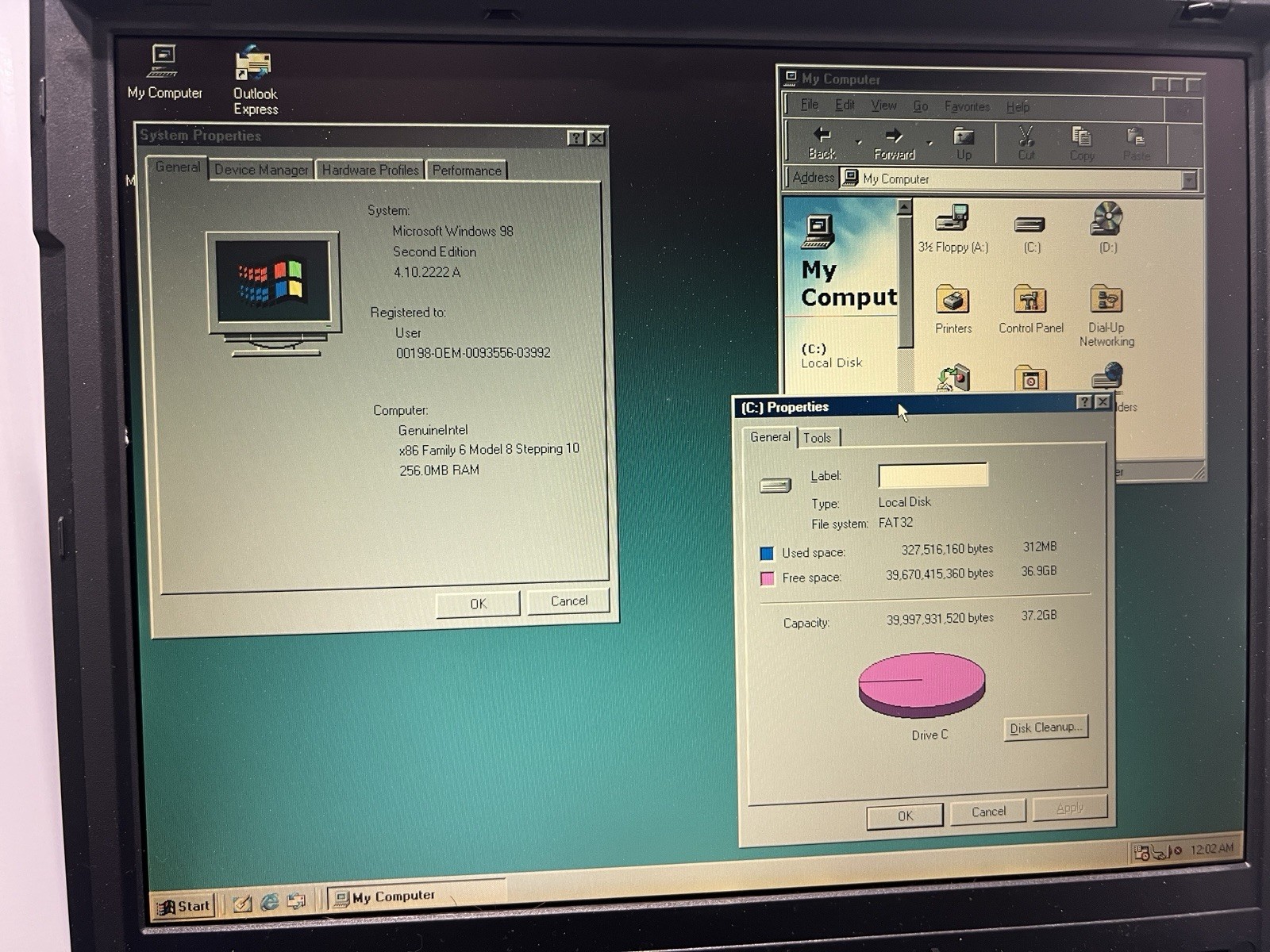Click the Back arrow in My Computer toolbar
Screen dimensions: 1270x952
[x=822, y=144]
